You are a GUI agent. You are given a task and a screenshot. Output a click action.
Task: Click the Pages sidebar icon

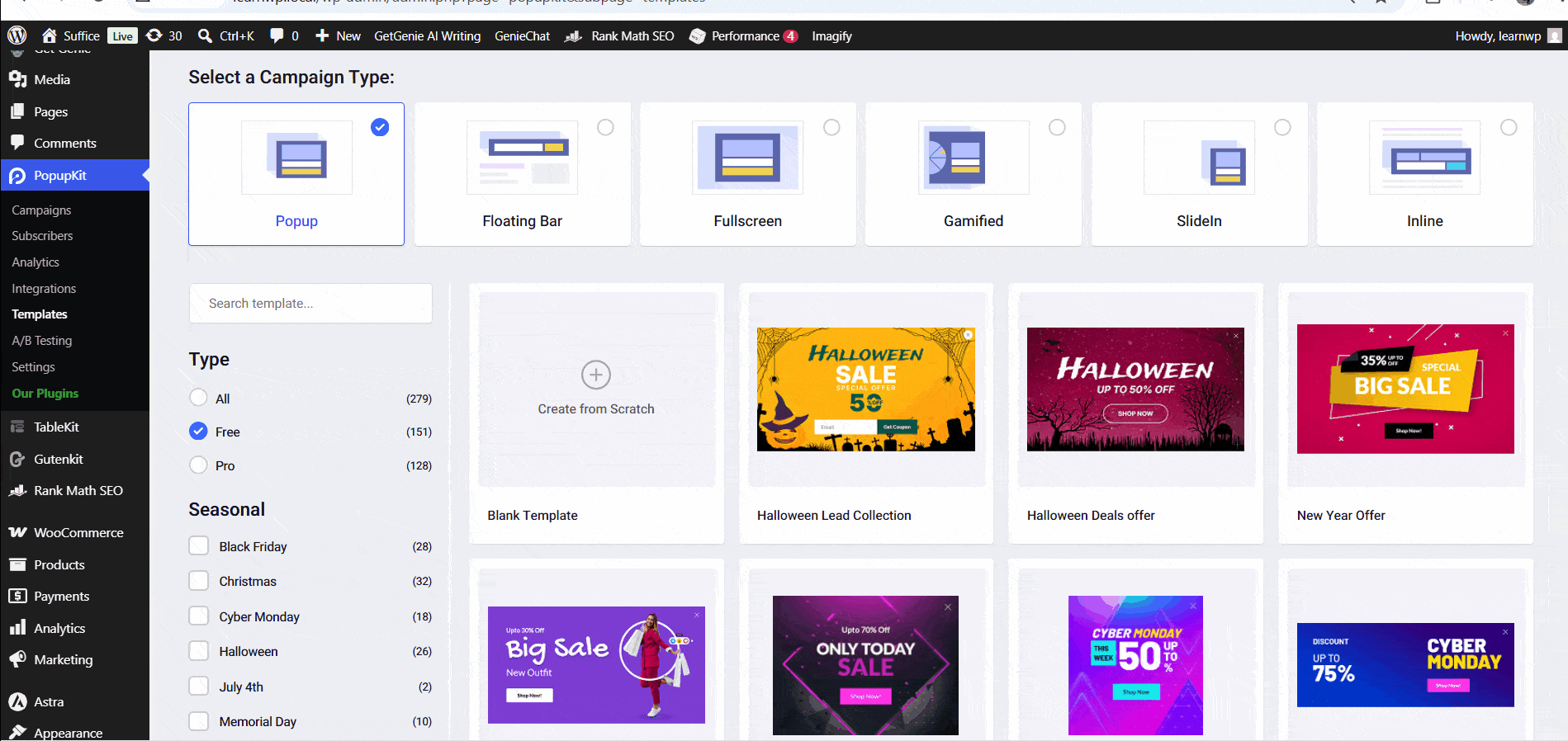[17, 111]
